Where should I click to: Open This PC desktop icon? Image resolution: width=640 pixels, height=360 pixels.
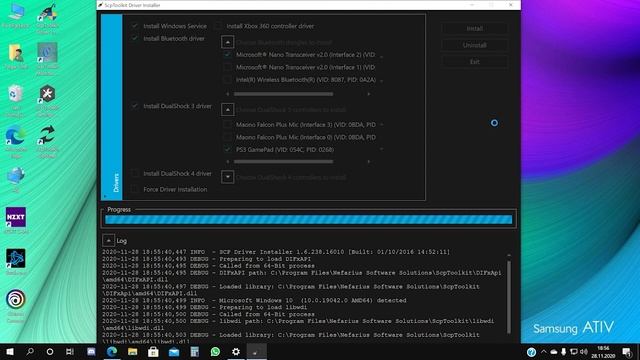16,15
